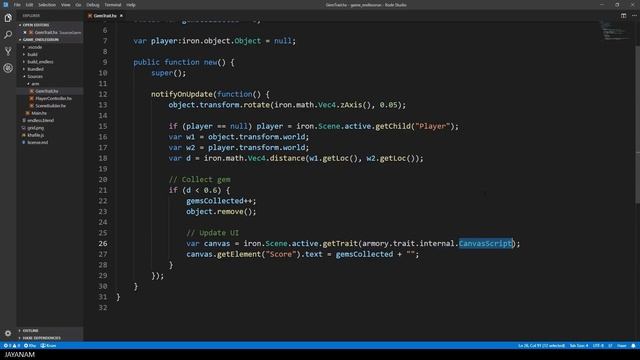This screenshot has height=360, width=640.
Task: Click the editor minimap preview
Action: click(x=616, y=31)
